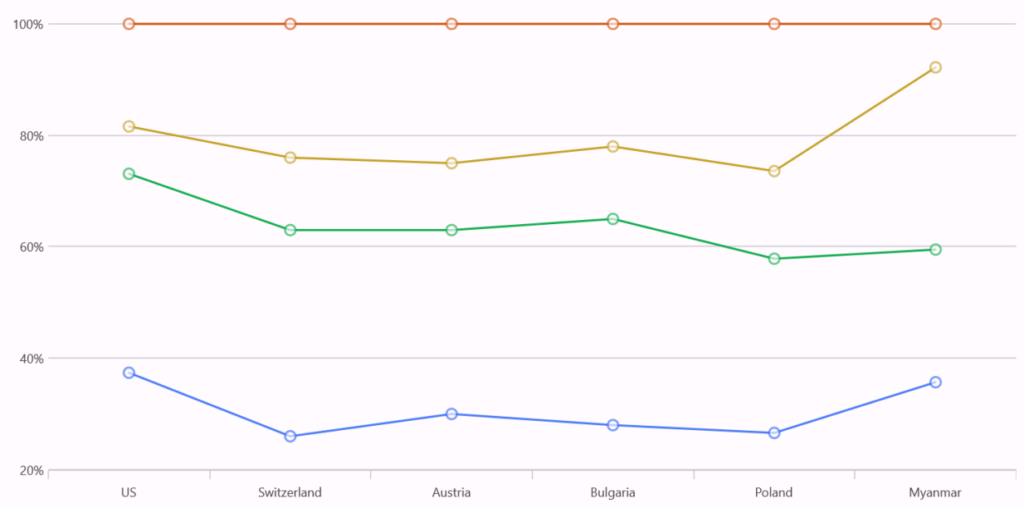Click the blue Austria data point
This screenshot has width=1024, height=508.
click(452, 414)
